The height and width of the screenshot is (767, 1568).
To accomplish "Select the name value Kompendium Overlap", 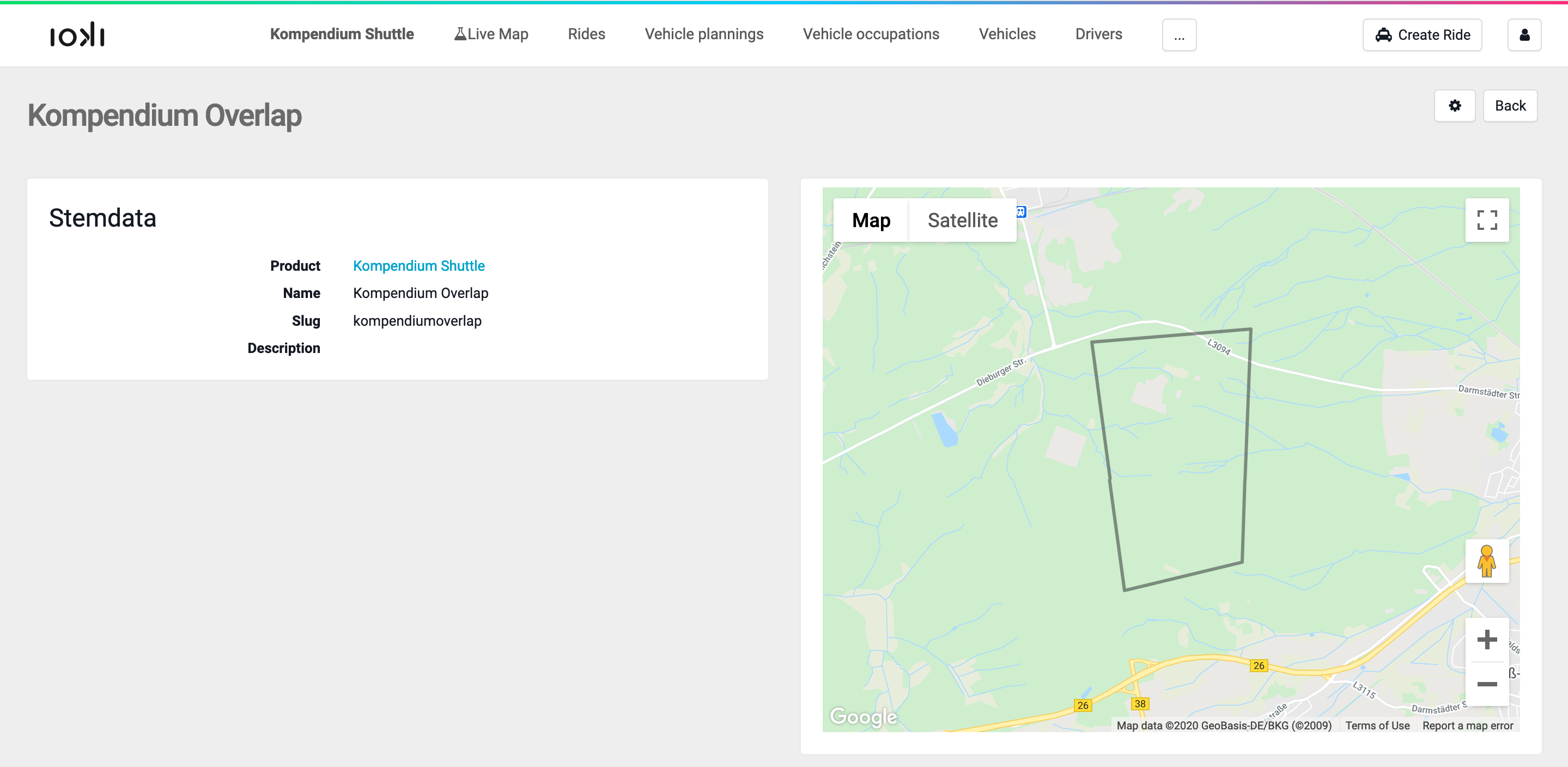I will click(421, 294).
